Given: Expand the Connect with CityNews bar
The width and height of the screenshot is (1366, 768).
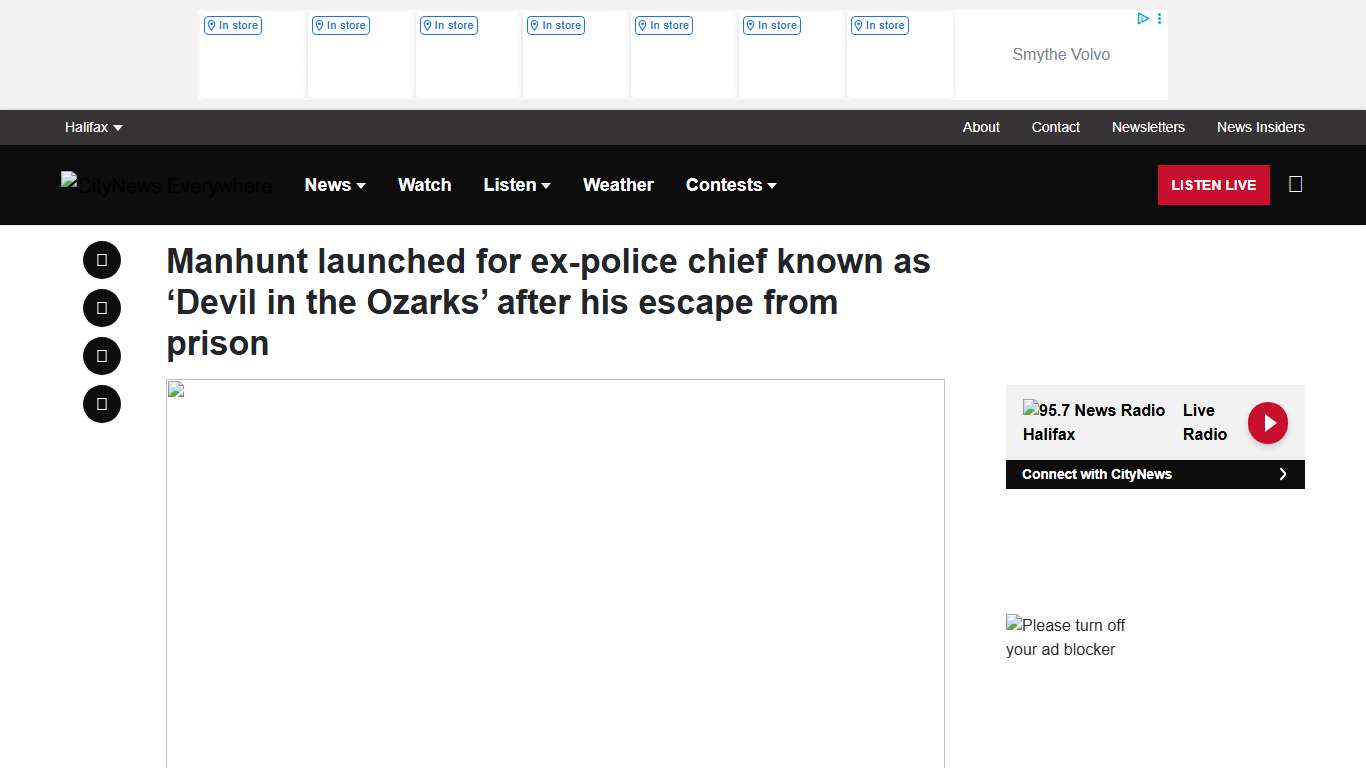Looking at the screenshot, I should [x=1154, y=474].
